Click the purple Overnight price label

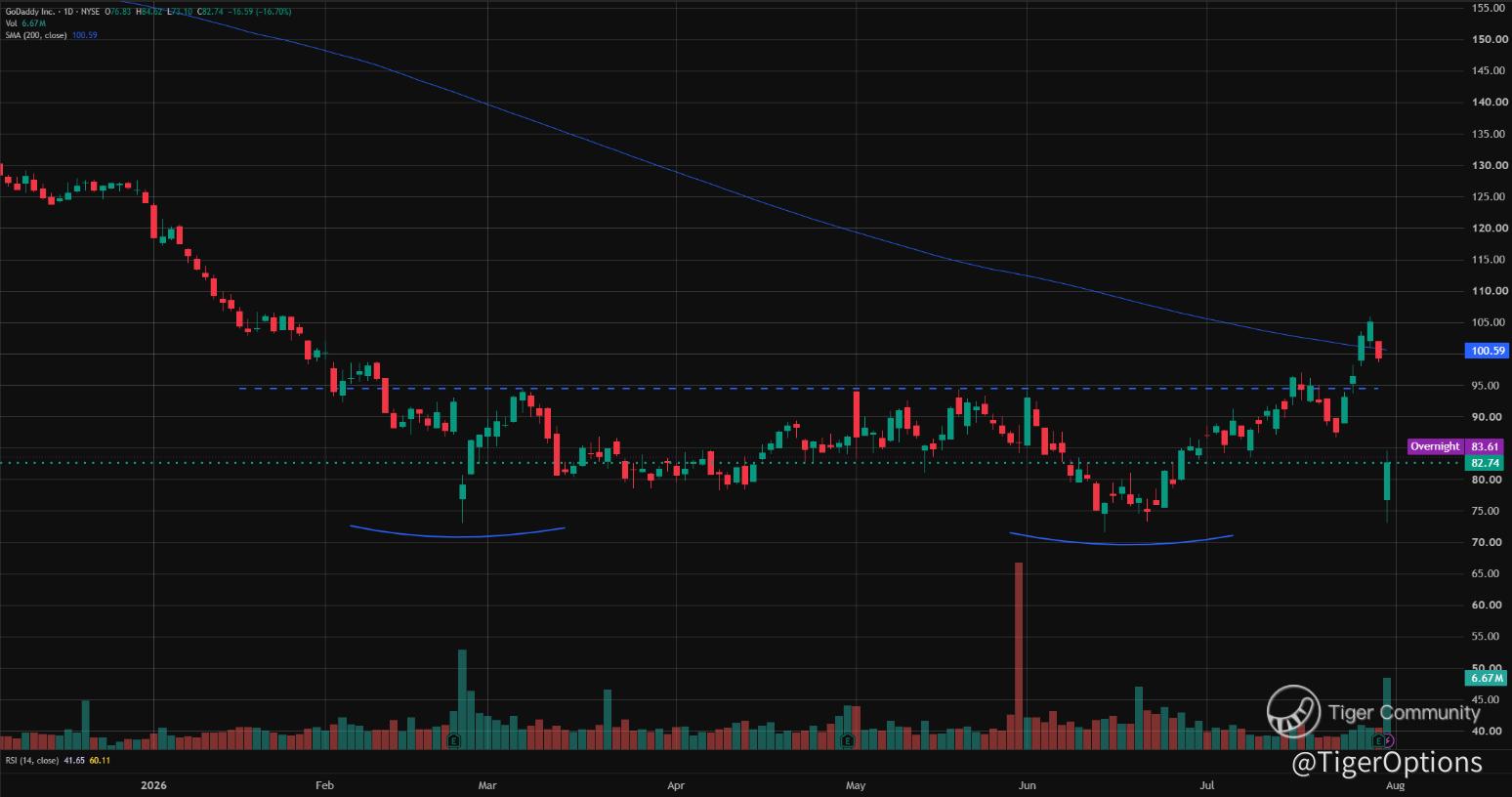pos(1435,446)
